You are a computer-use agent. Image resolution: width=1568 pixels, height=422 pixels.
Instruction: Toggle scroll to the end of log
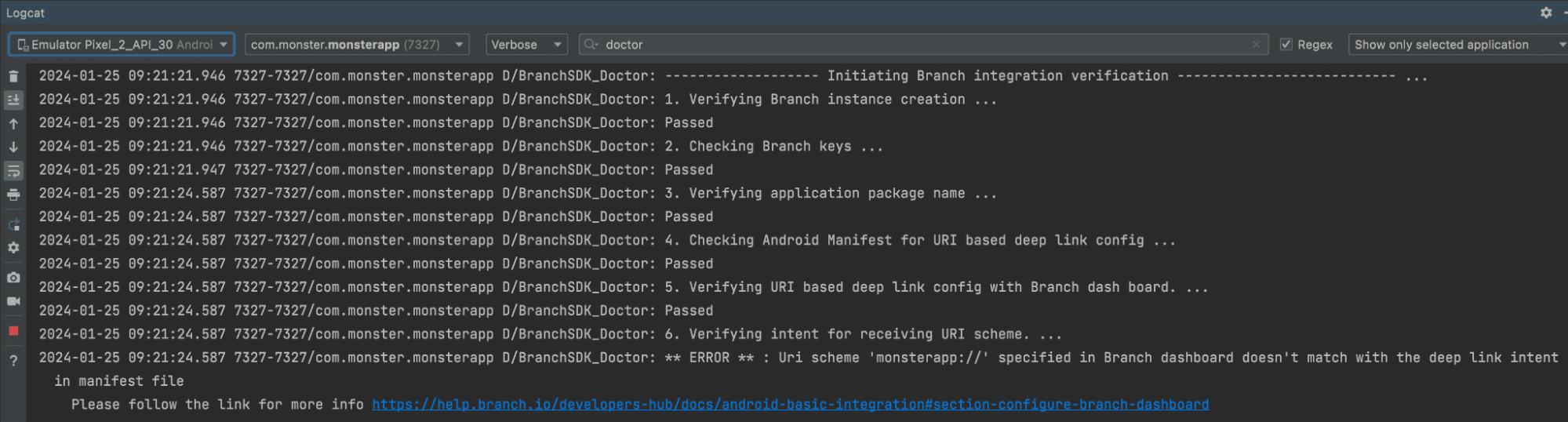pos(13,100)
